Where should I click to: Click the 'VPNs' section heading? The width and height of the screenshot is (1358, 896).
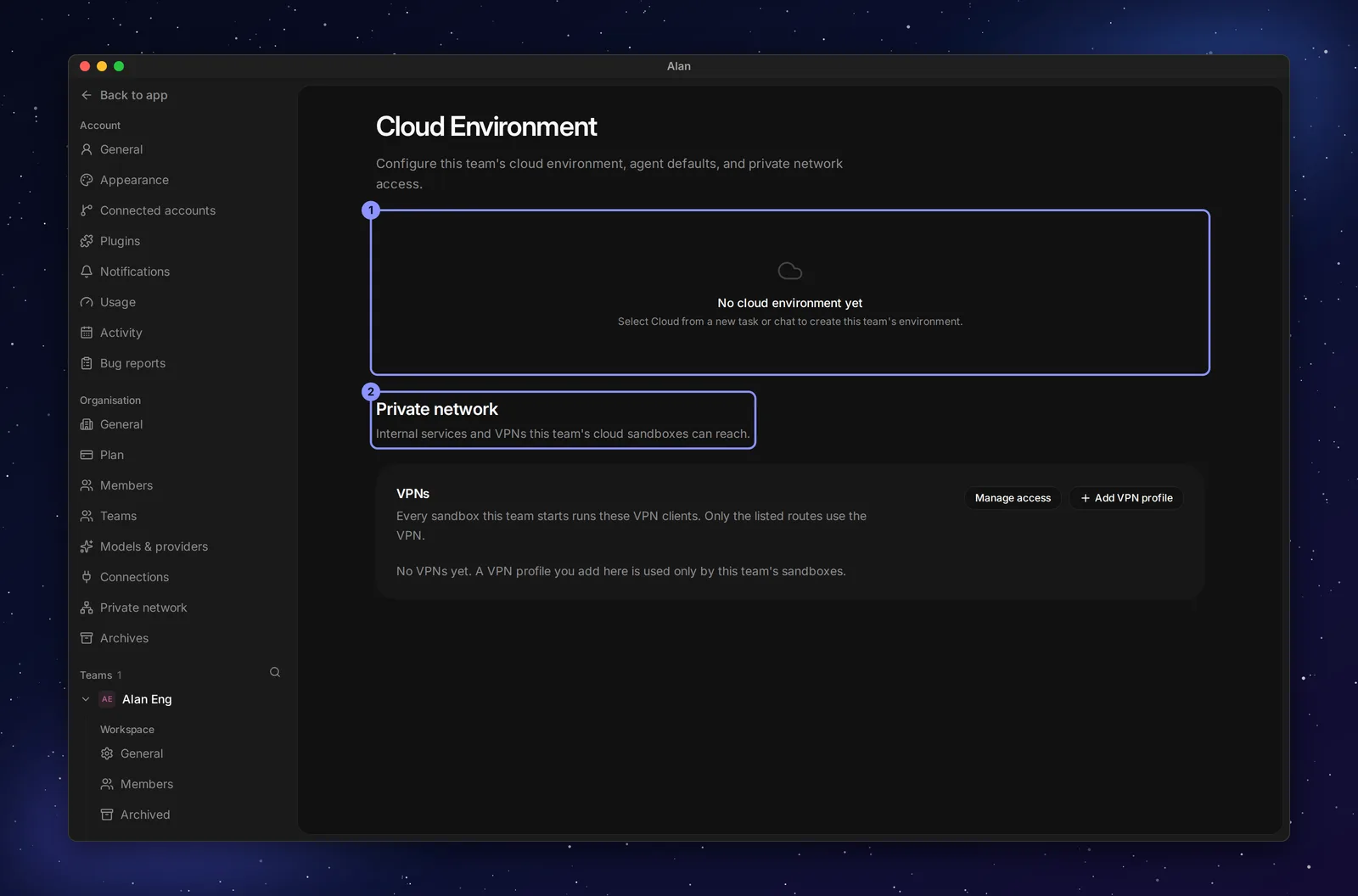point(412,494)
